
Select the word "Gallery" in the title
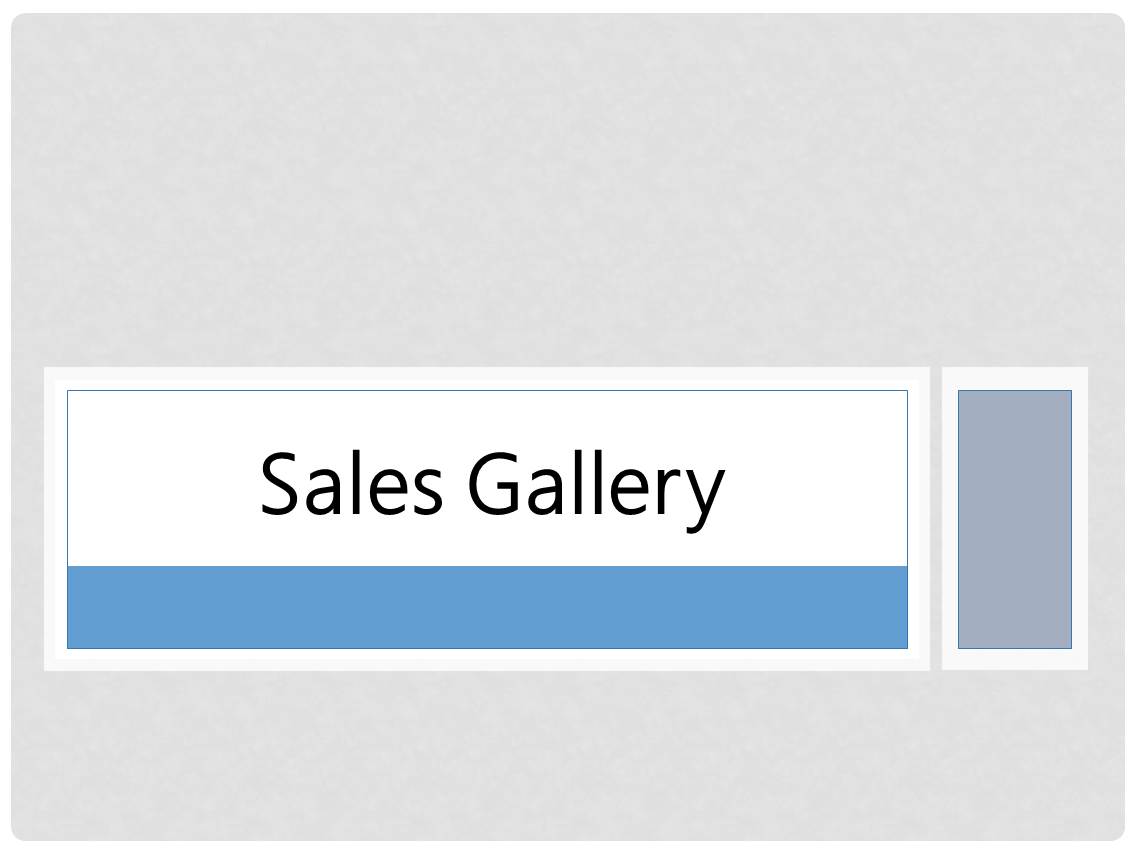(x=596, y=490)
